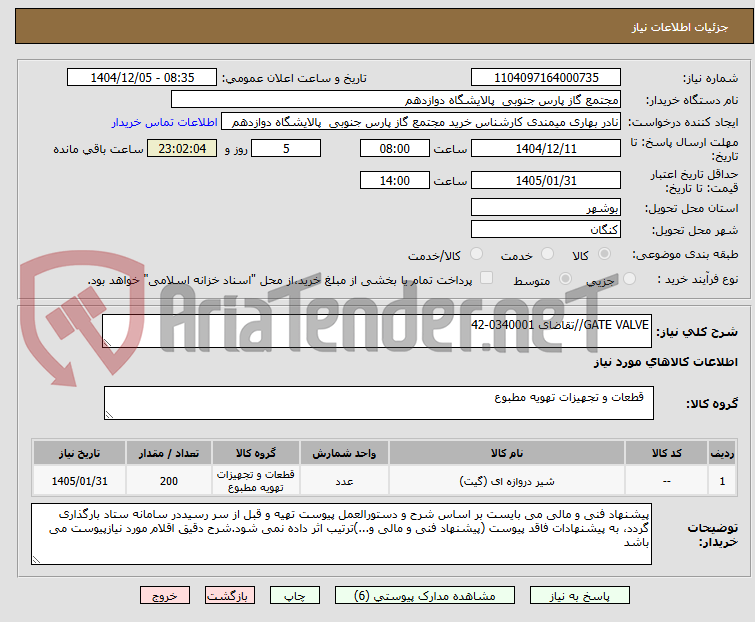Click the announcement date field 1404/12/05 - 08:35
Image resolution: width=755 pixels, height=622 pixels.
[142, 78]
